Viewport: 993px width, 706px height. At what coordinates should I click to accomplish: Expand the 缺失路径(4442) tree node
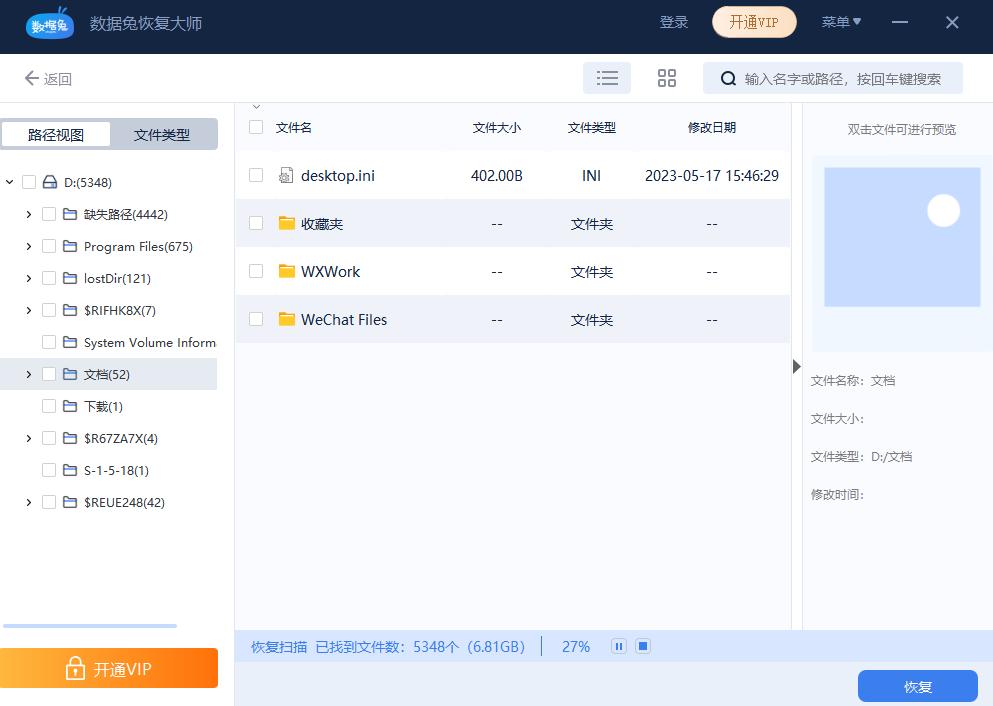click(x=28, y=214)
